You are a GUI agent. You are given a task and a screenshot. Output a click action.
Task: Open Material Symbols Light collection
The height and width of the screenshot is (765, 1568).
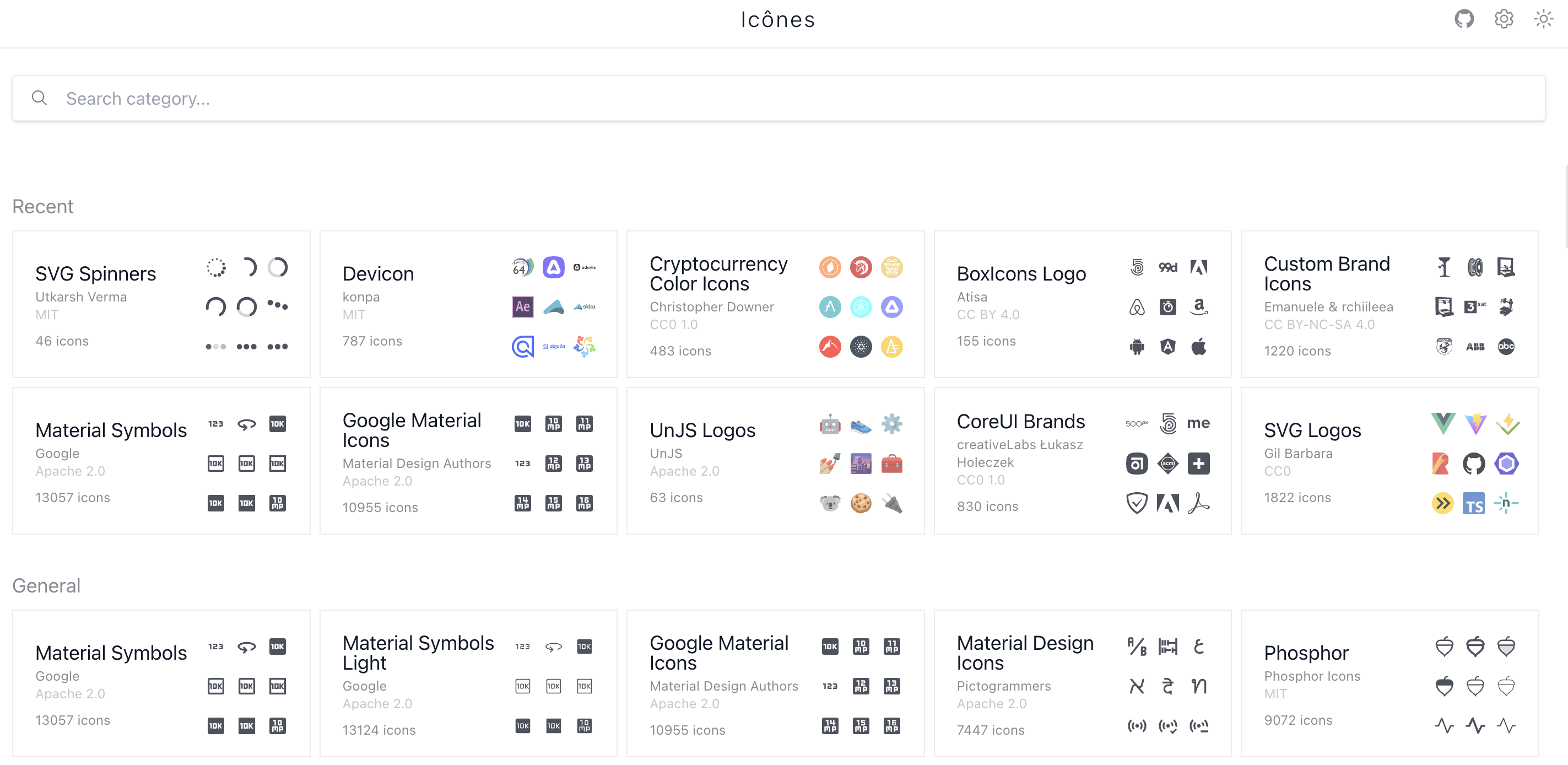418,653
